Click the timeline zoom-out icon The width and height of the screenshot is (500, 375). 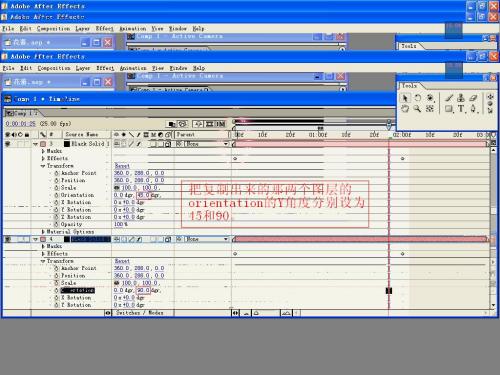coord(246,313)
